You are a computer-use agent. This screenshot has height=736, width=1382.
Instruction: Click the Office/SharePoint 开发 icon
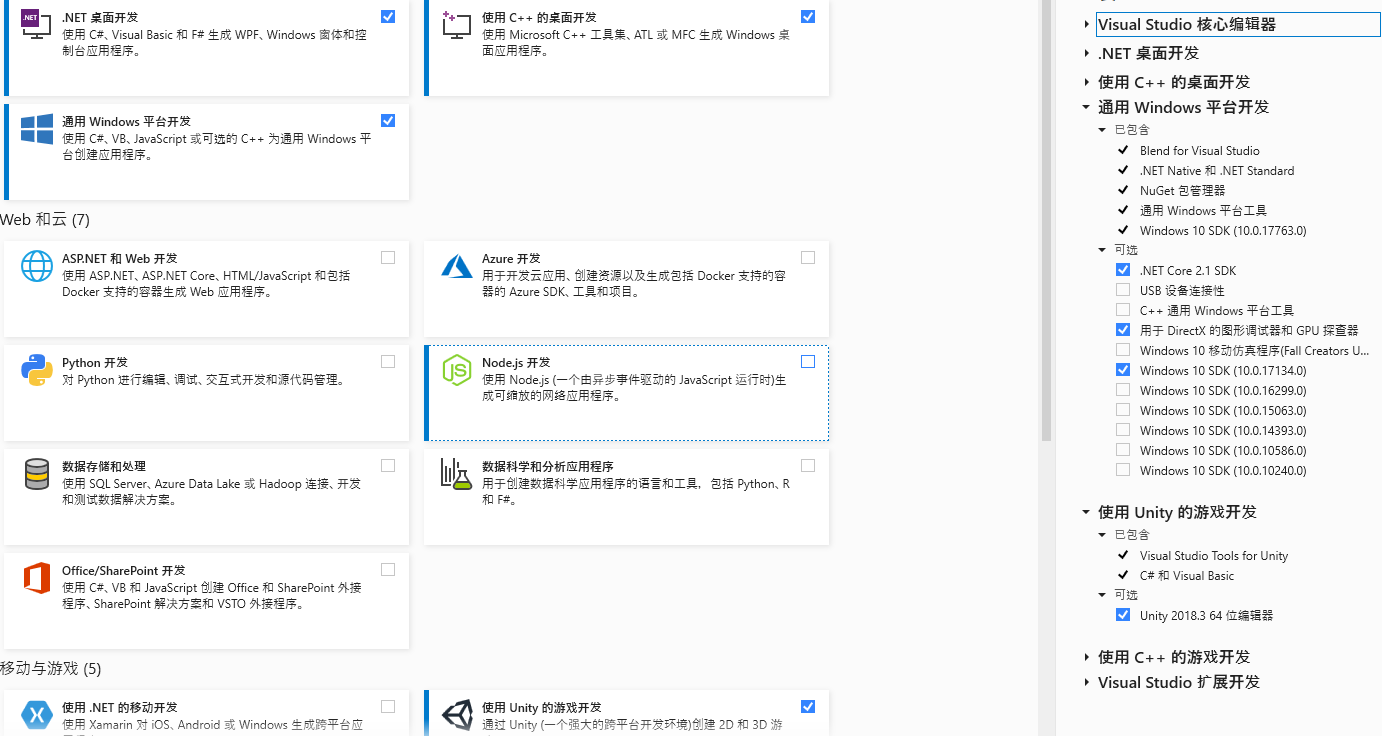[x=37, y=578]
